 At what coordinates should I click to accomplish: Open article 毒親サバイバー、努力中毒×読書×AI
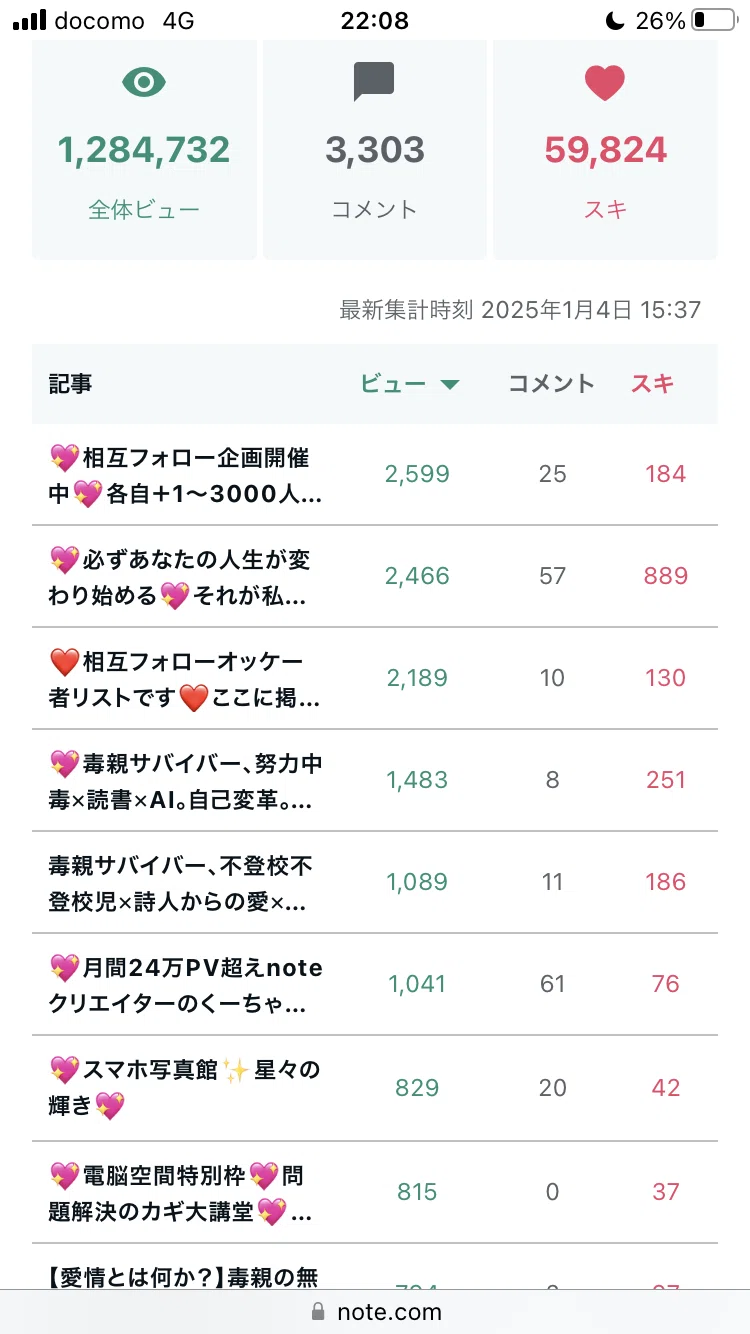click(x=186, y=781)
